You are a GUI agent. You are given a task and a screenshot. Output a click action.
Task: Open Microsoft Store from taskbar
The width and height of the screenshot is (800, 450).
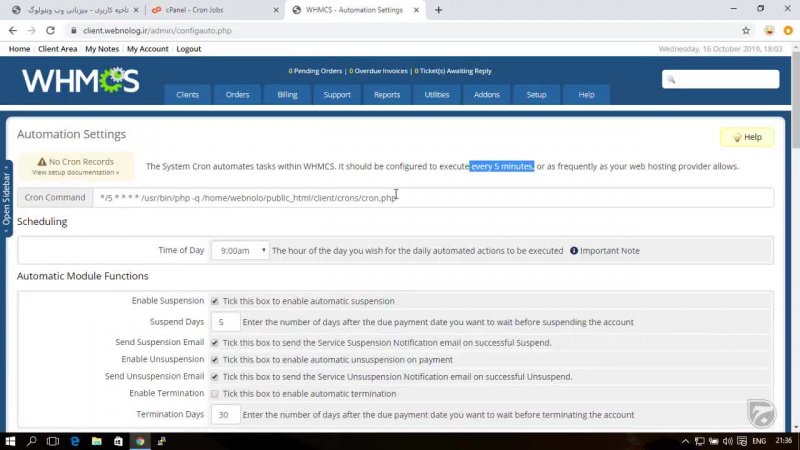[118, 441]
